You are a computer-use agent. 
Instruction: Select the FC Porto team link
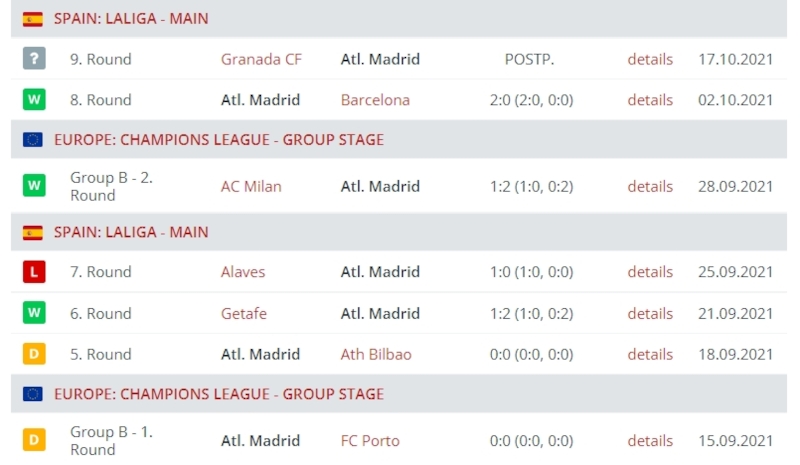[x=370, y=440]
